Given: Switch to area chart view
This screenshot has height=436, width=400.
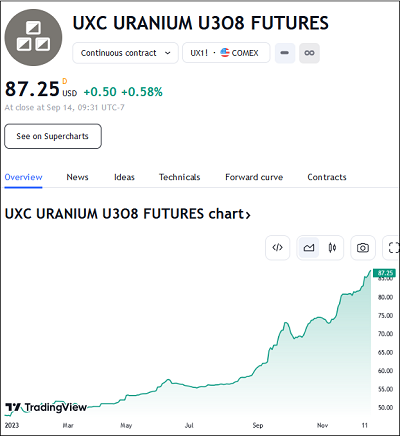Looking at the screenshot, I should click(309, 248).
